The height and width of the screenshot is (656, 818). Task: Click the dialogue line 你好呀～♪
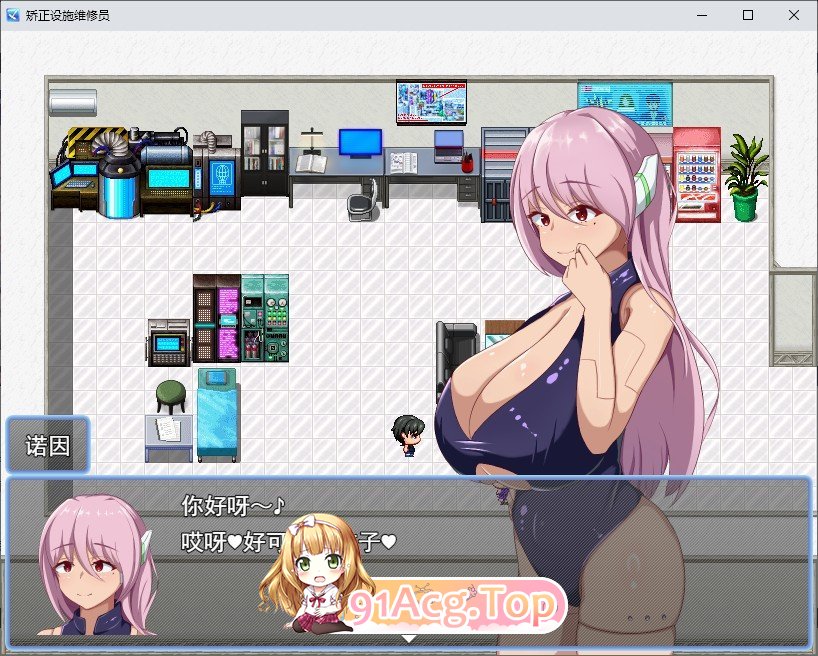point(233,505)
